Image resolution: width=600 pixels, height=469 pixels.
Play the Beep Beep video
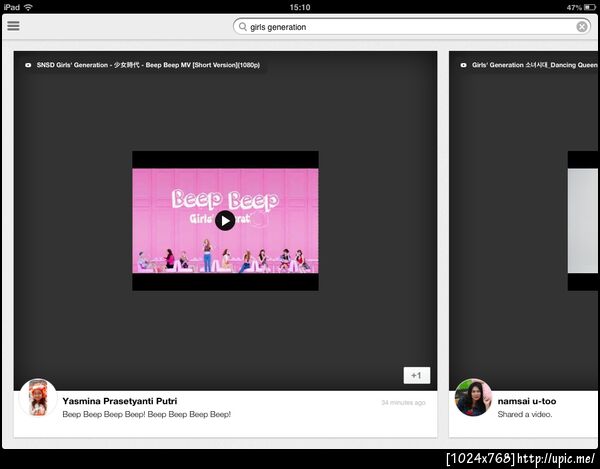pyautogui.click(x=225, y=221)
